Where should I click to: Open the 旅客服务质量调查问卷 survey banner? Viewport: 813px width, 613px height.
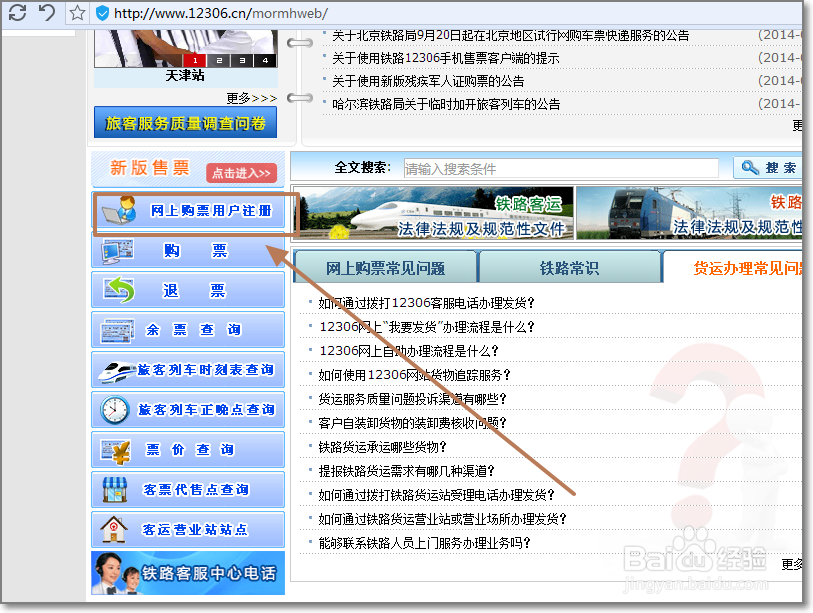pyautogui.click(x=186, y=123)
